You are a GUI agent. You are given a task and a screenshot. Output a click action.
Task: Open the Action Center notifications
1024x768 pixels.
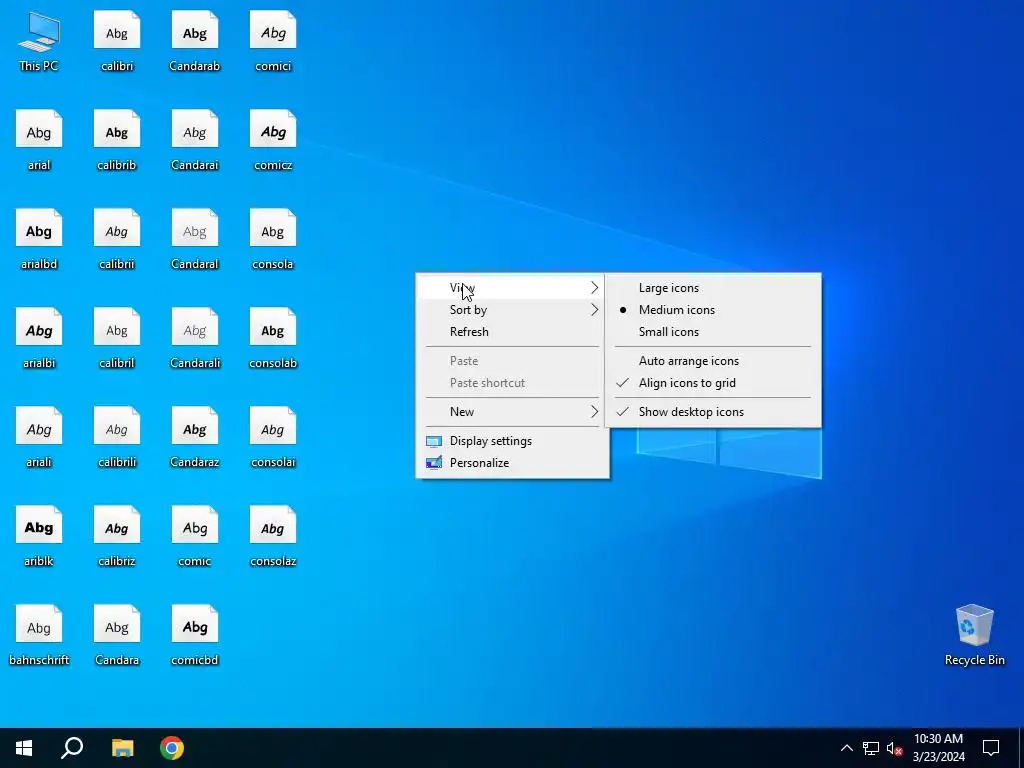991,748
